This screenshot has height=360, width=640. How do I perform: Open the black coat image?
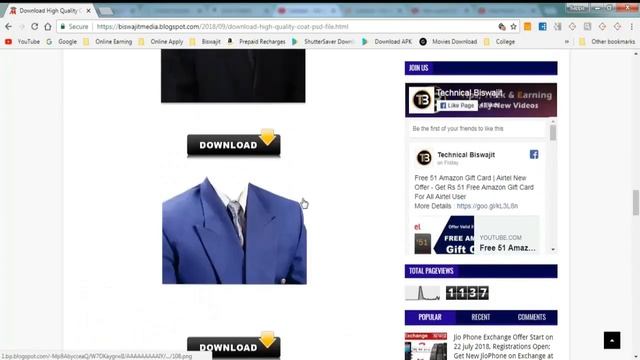233,76
